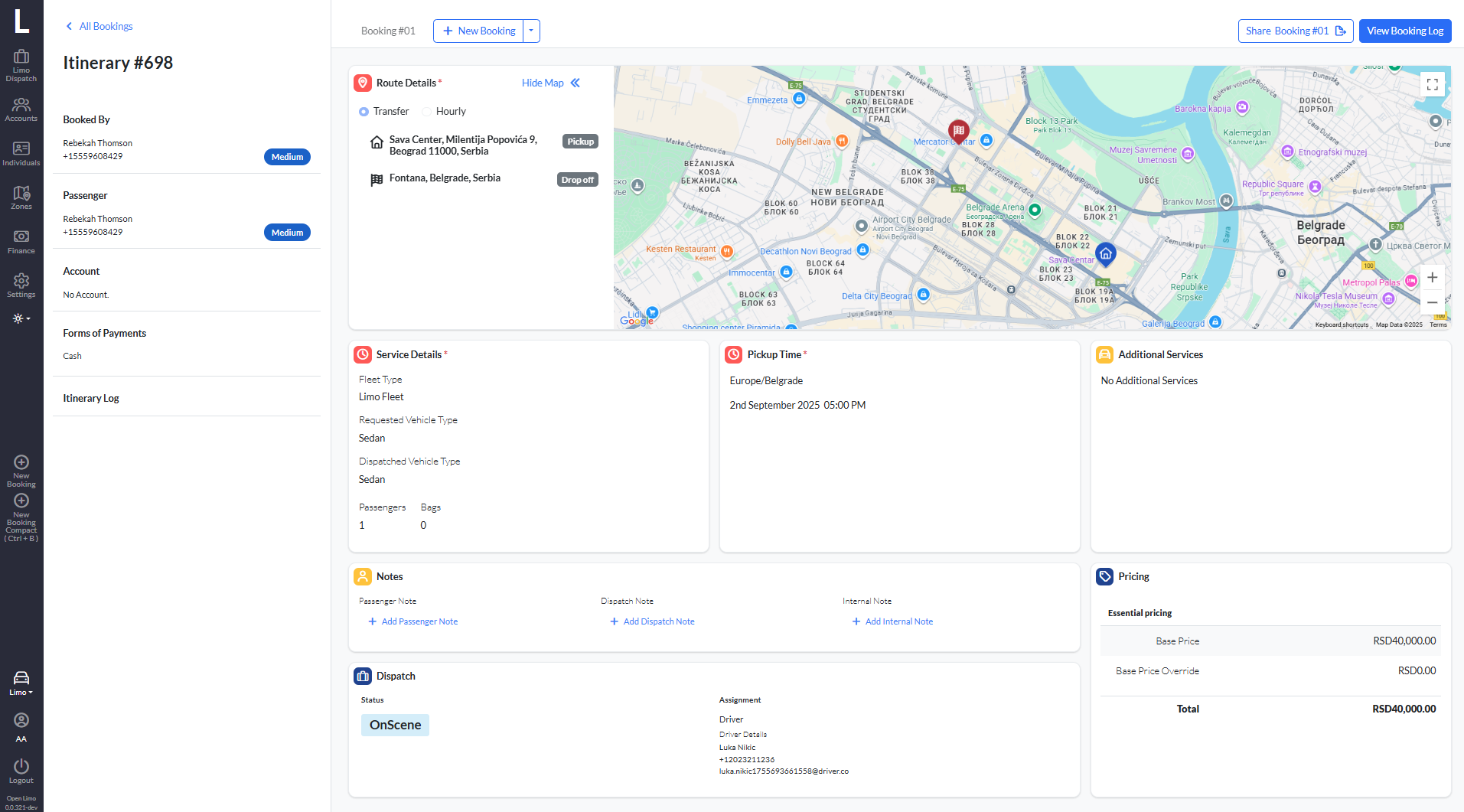This screenshot has height=812, width=1464.
Task: Open the Finance sidebar section
Action: coord(21,238)
